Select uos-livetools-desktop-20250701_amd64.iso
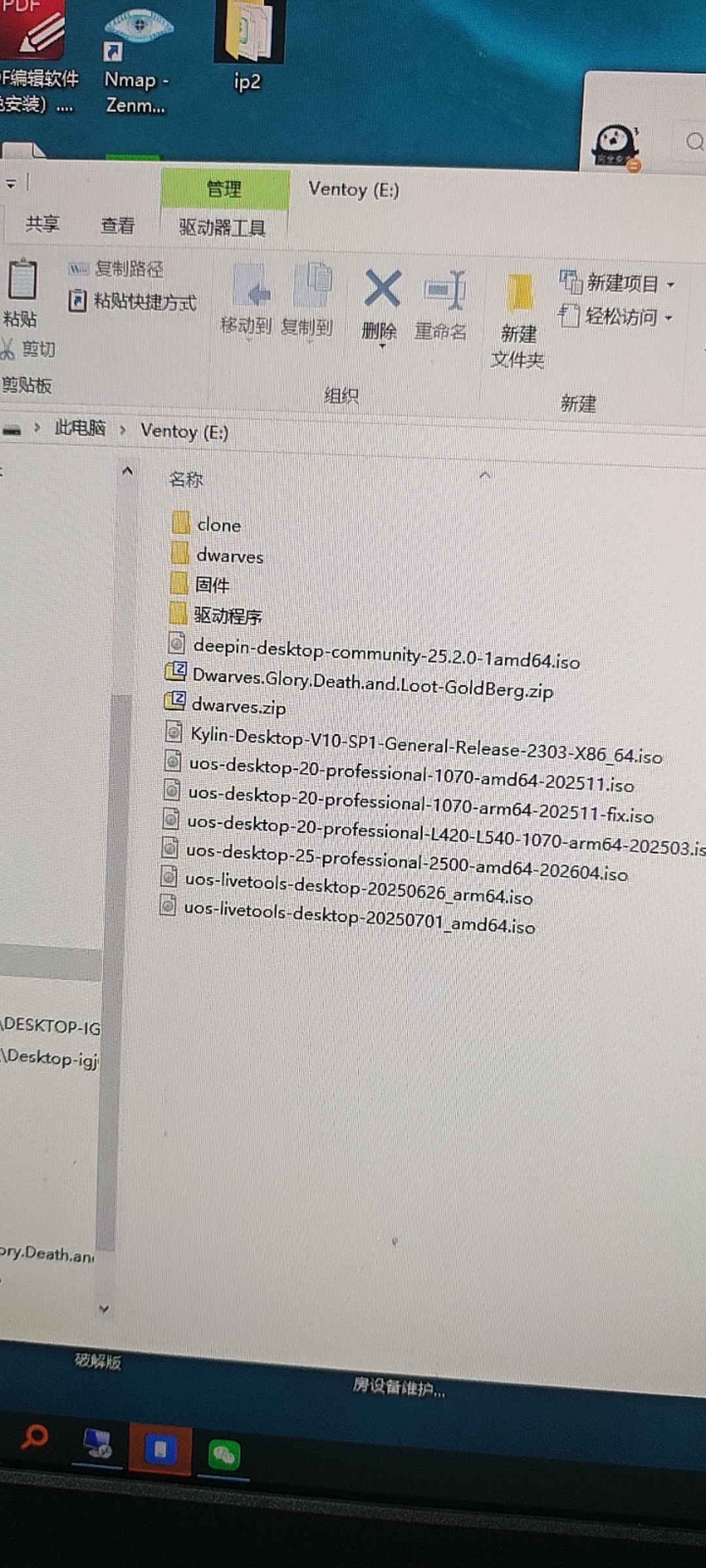Viewport: 706px width, 1568px height. [x=347, y=915]
